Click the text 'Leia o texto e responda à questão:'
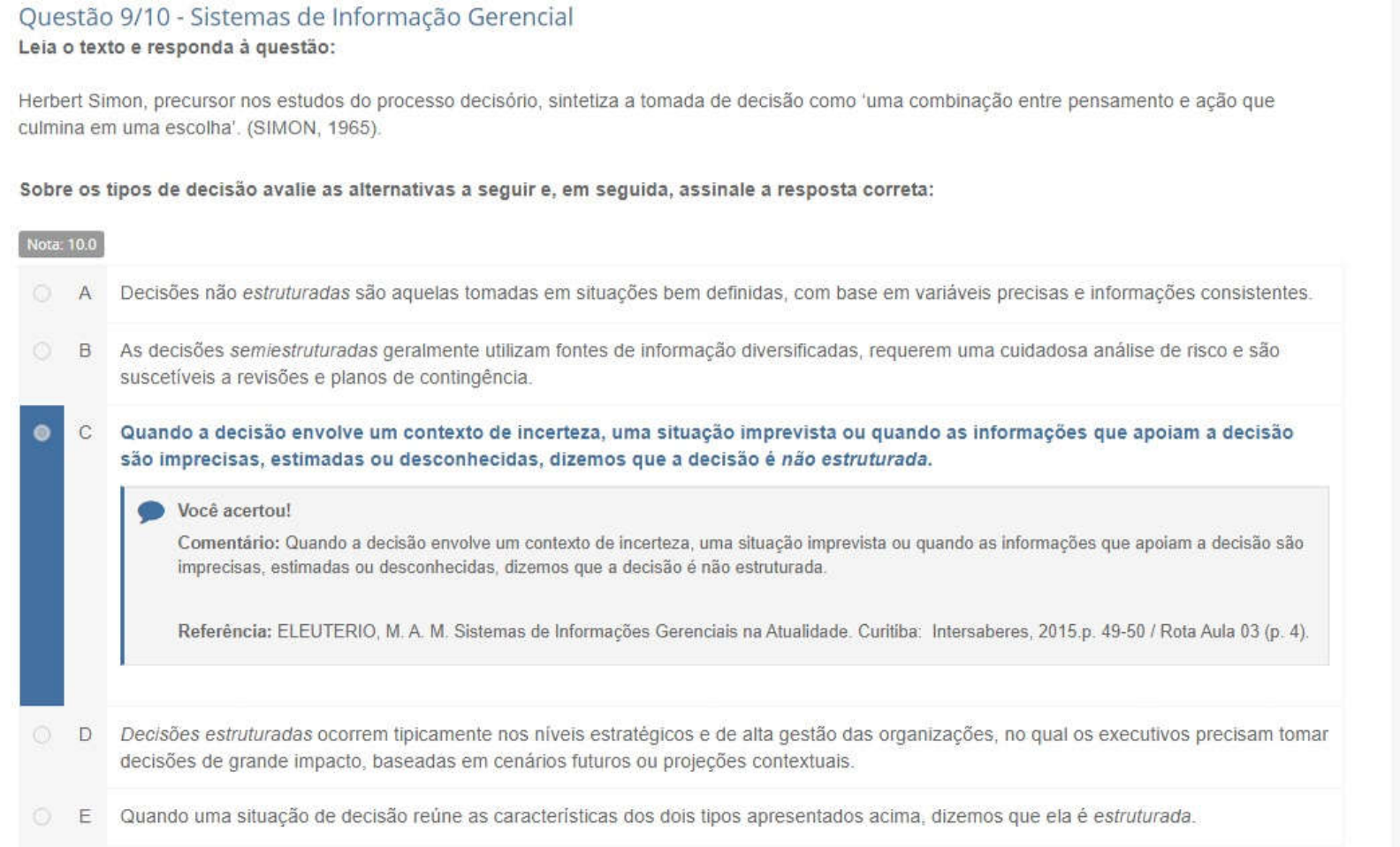This screenshot has height=847, width=1400. coord(177,48)
